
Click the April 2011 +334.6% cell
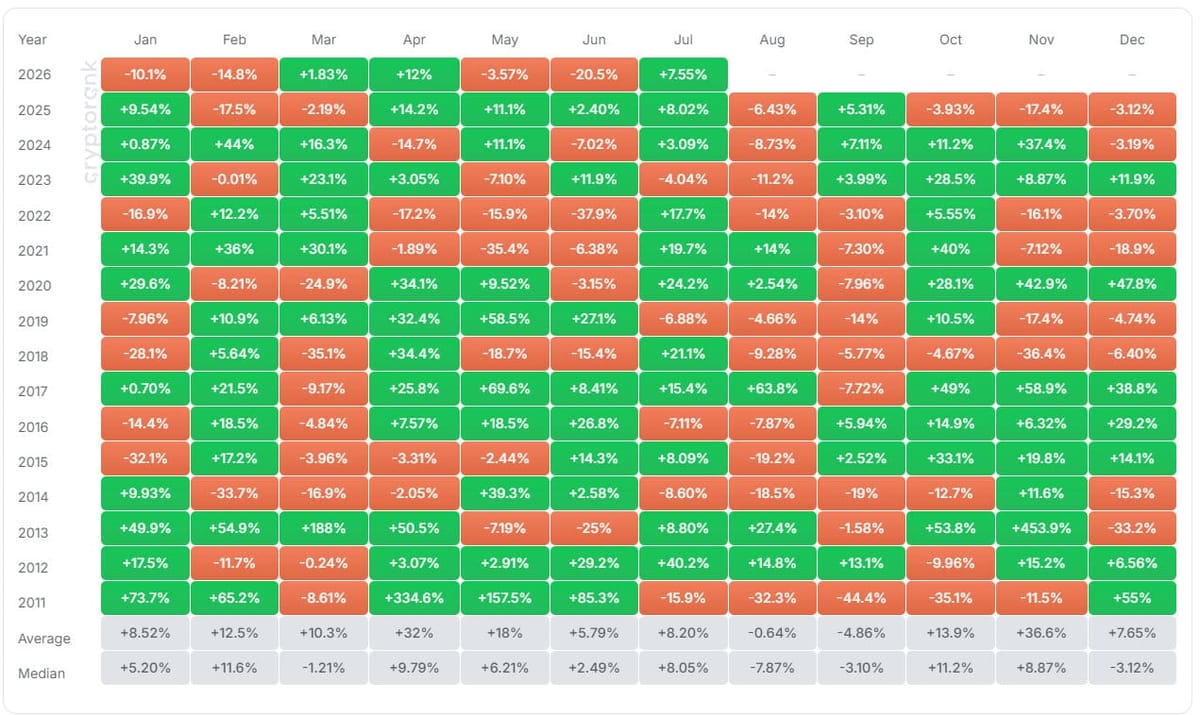tap(414, 598)
